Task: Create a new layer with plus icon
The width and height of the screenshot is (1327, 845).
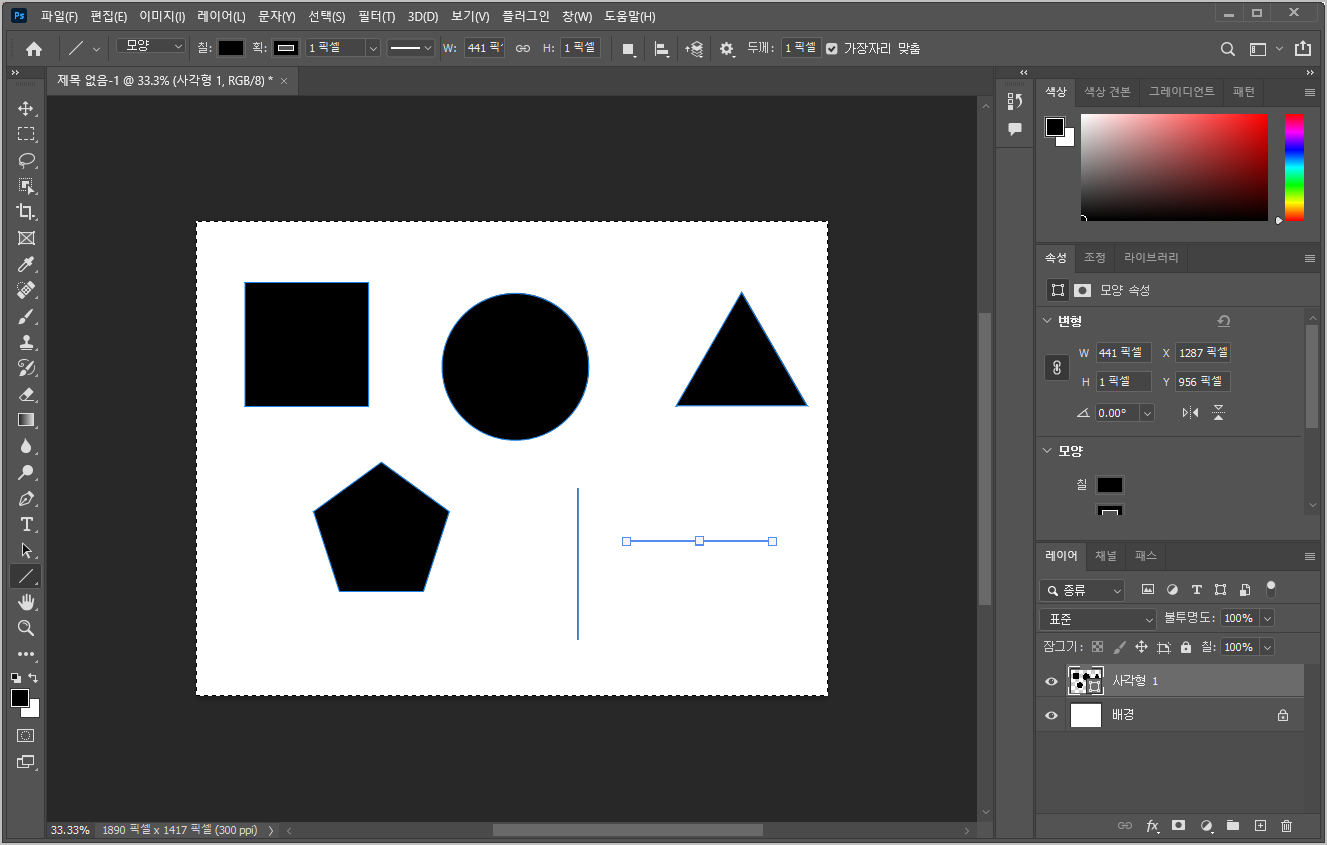Action: (x=1260, y=826)
